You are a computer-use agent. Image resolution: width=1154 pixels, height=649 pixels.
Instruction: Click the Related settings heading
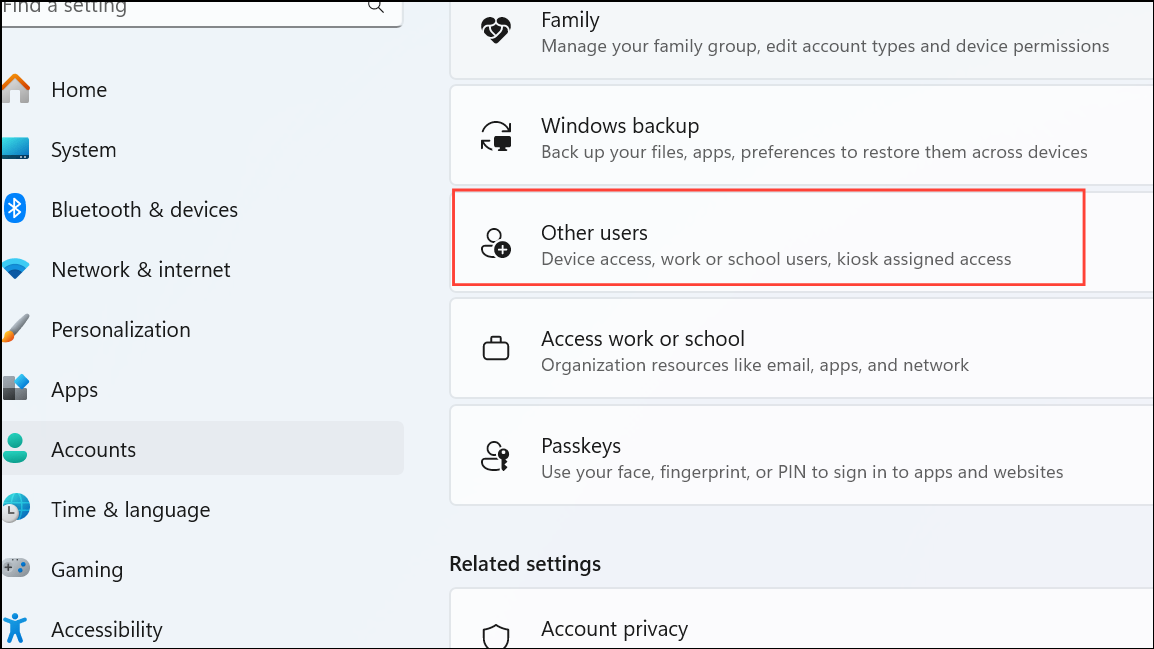[525, 564]
